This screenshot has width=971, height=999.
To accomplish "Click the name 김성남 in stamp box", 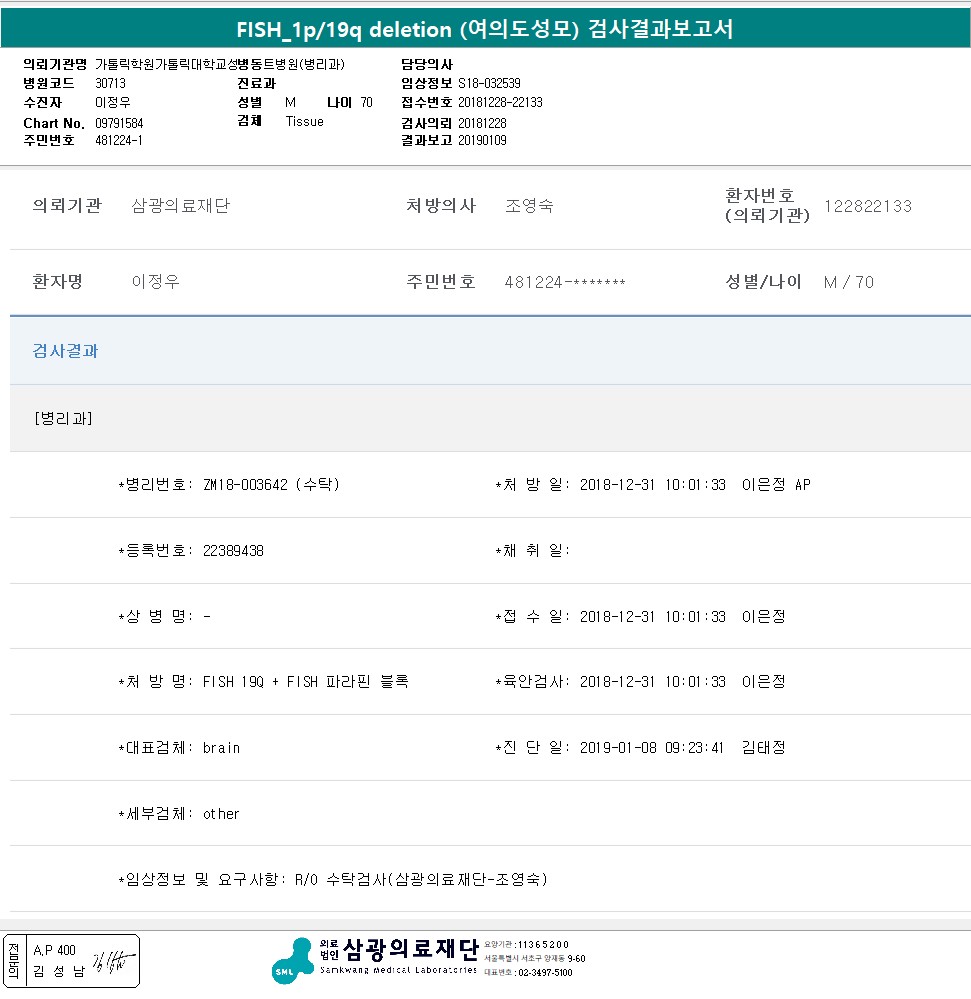I will [59, 972].
